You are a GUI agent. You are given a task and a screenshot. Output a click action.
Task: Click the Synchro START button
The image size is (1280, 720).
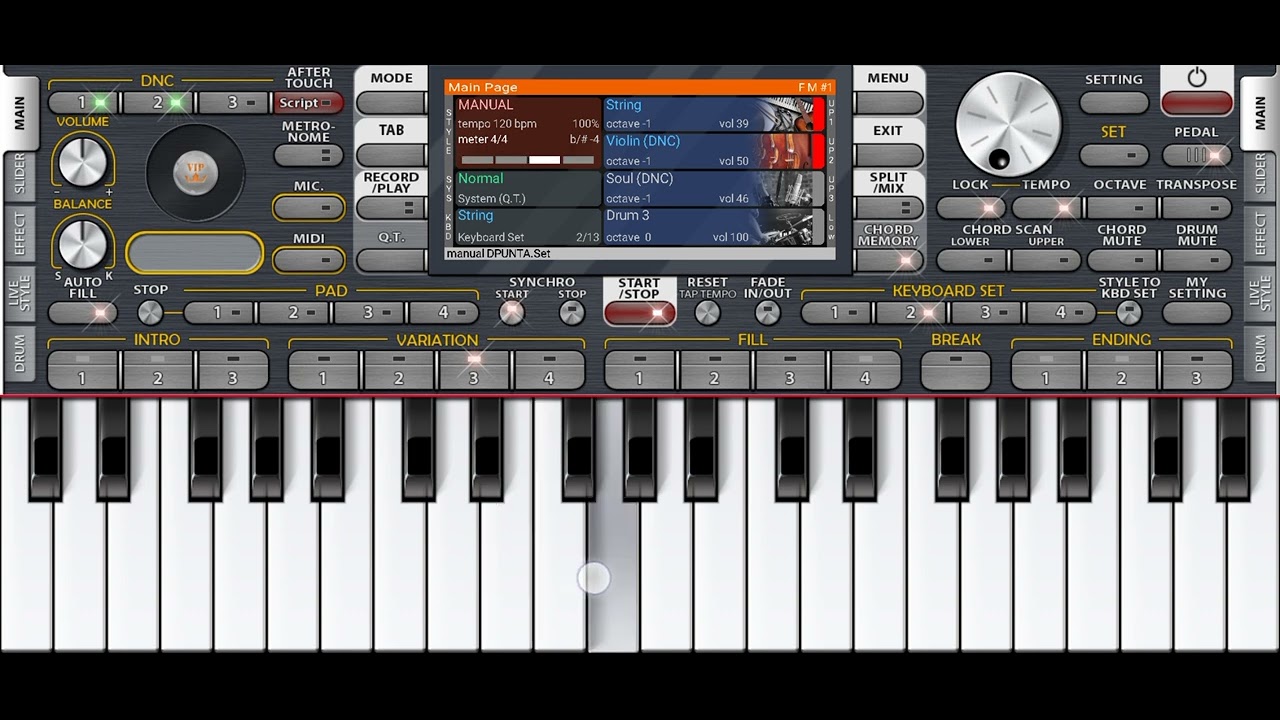click(x=511, y=313)
